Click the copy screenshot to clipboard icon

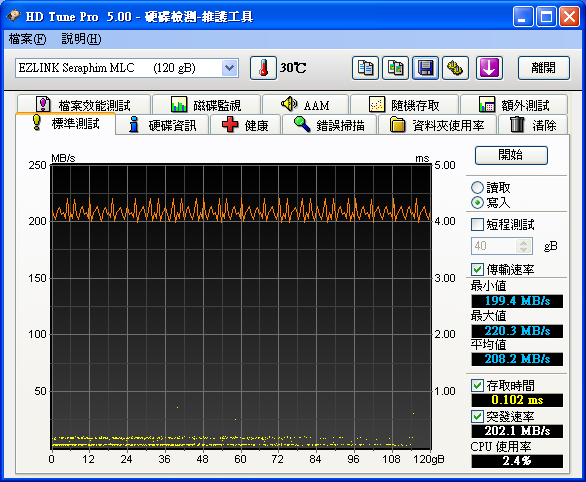coord(395,68)
